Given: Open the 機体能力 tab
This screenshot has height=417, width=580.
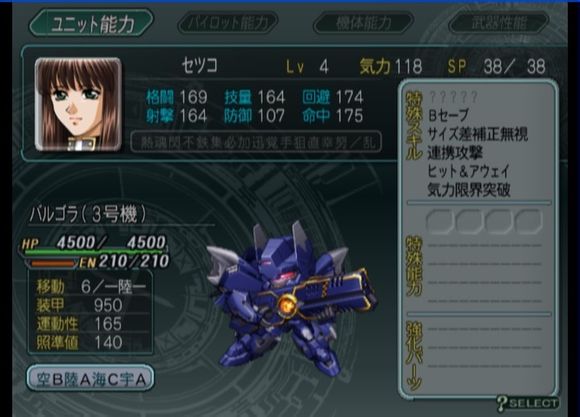Looking at the screenshot, I should click(363, 23).
